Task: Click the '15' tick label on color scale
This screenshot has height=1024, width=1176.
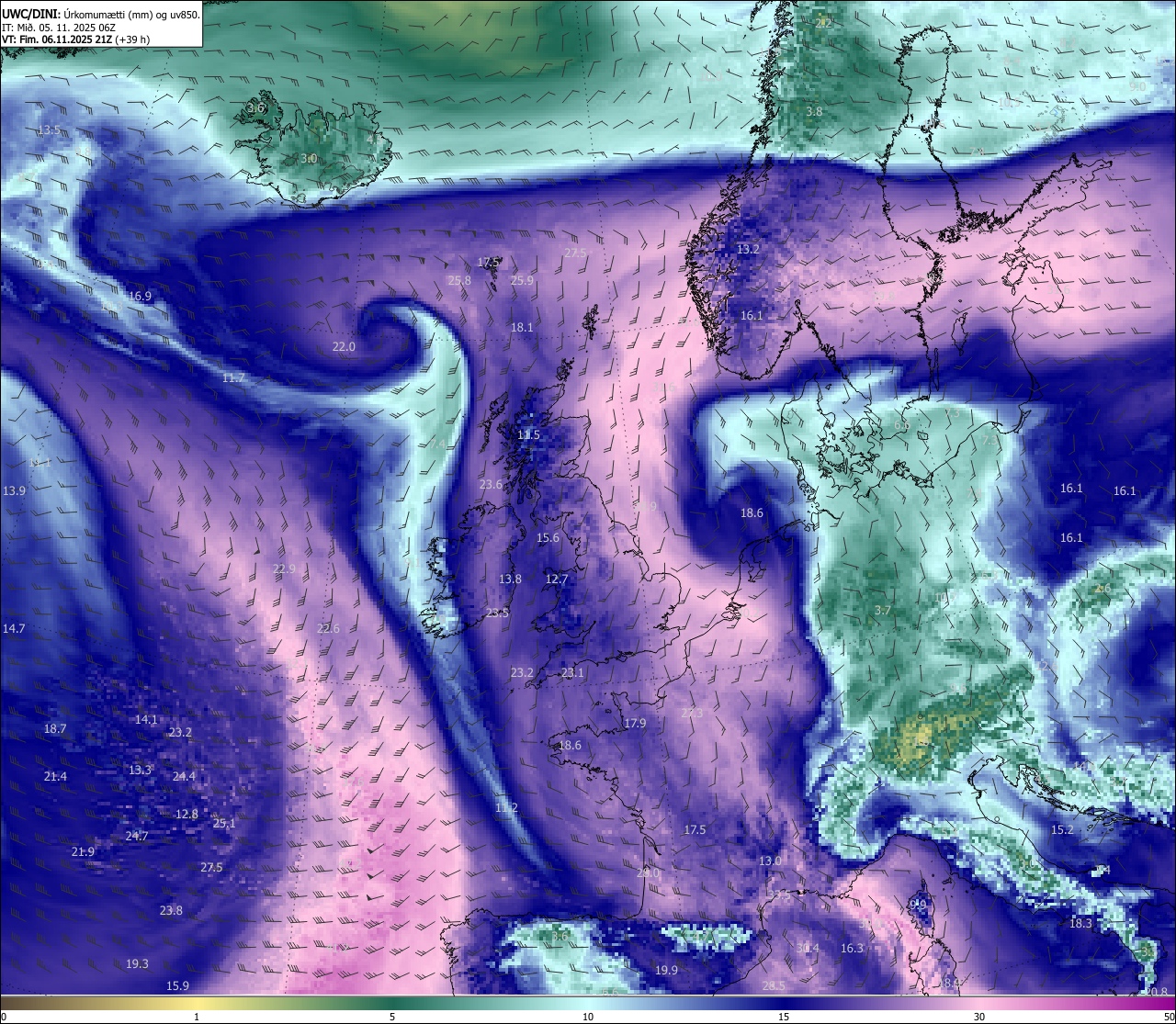Action: (784, 1017)
